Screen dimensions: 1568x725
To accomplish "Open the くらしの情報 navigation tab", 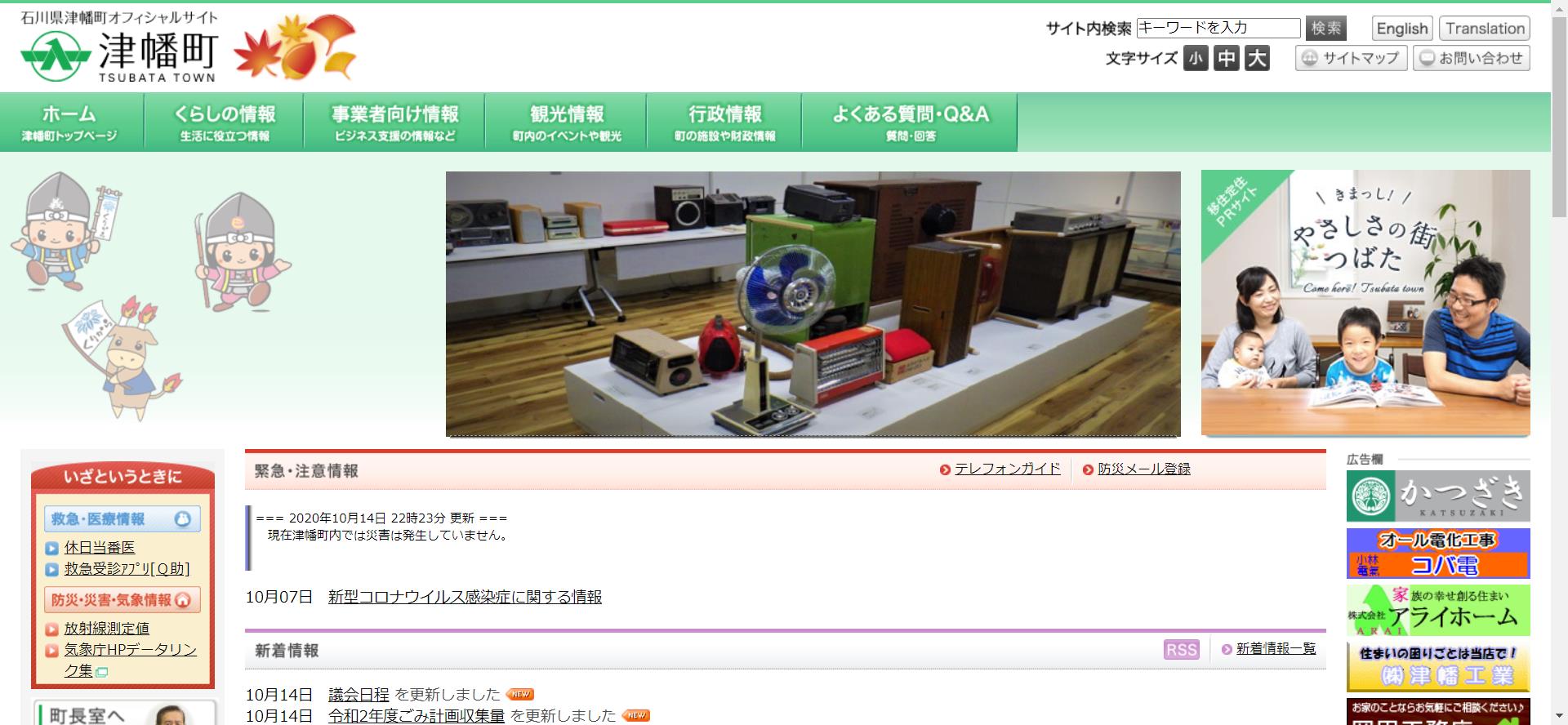I will pyautogui.click(x=224, y=122).
